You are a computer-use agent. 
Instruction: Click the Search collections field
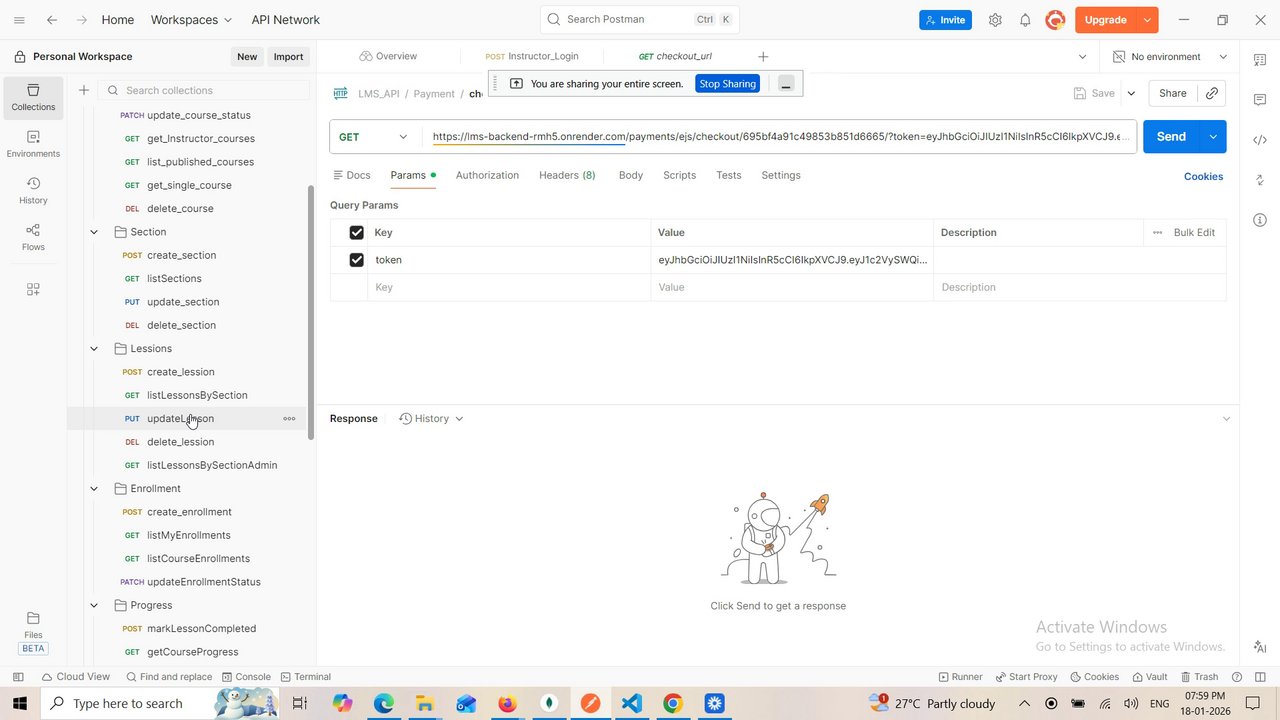(x=204, y=90)
